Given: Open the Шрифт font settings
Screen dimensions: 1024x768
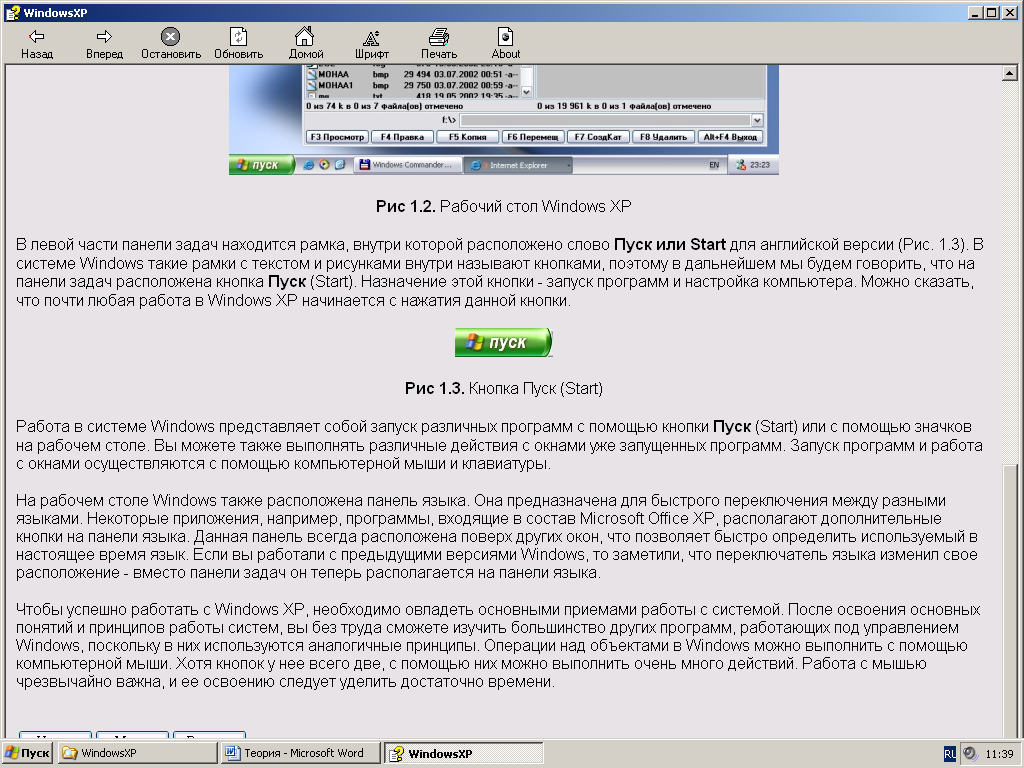Looking at the screenshot, I should (x=372, y=44).
